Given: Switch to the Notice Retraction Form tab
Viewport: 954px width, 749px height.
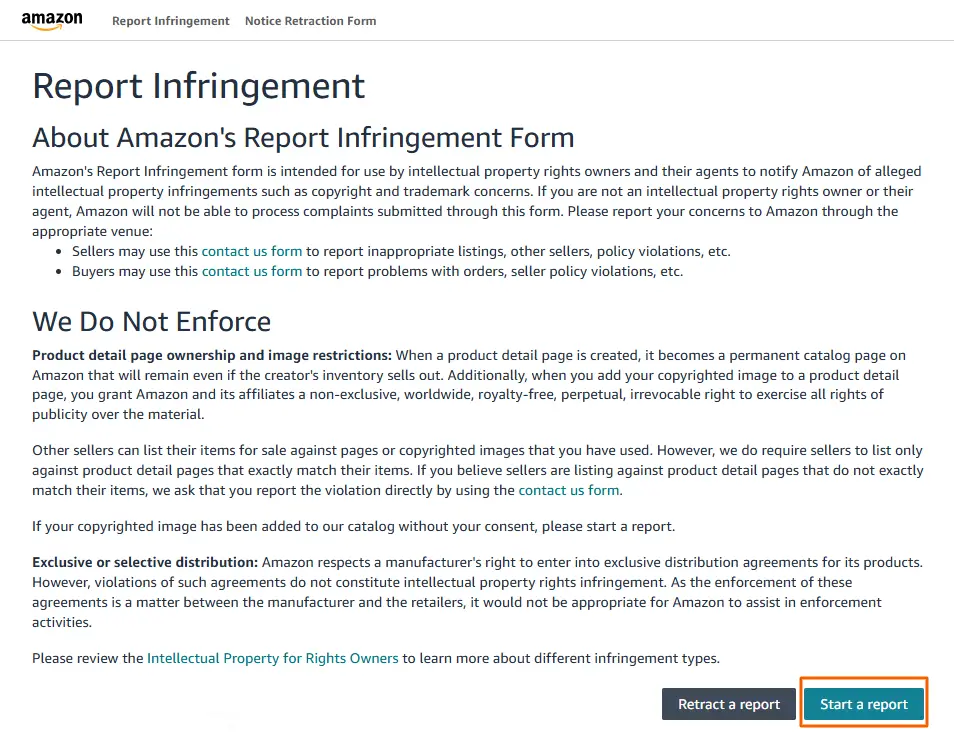Looking at the screenshot, I should pos(310,20).
